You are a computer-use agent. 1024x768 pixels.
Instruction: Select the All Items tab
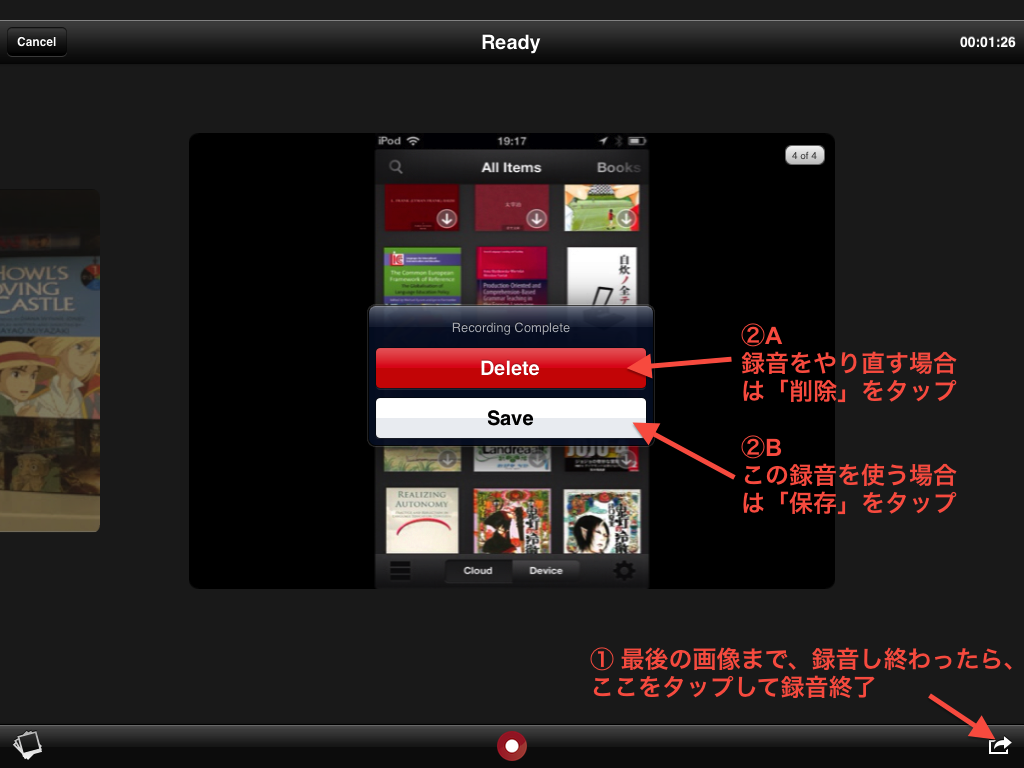point(511,167)
